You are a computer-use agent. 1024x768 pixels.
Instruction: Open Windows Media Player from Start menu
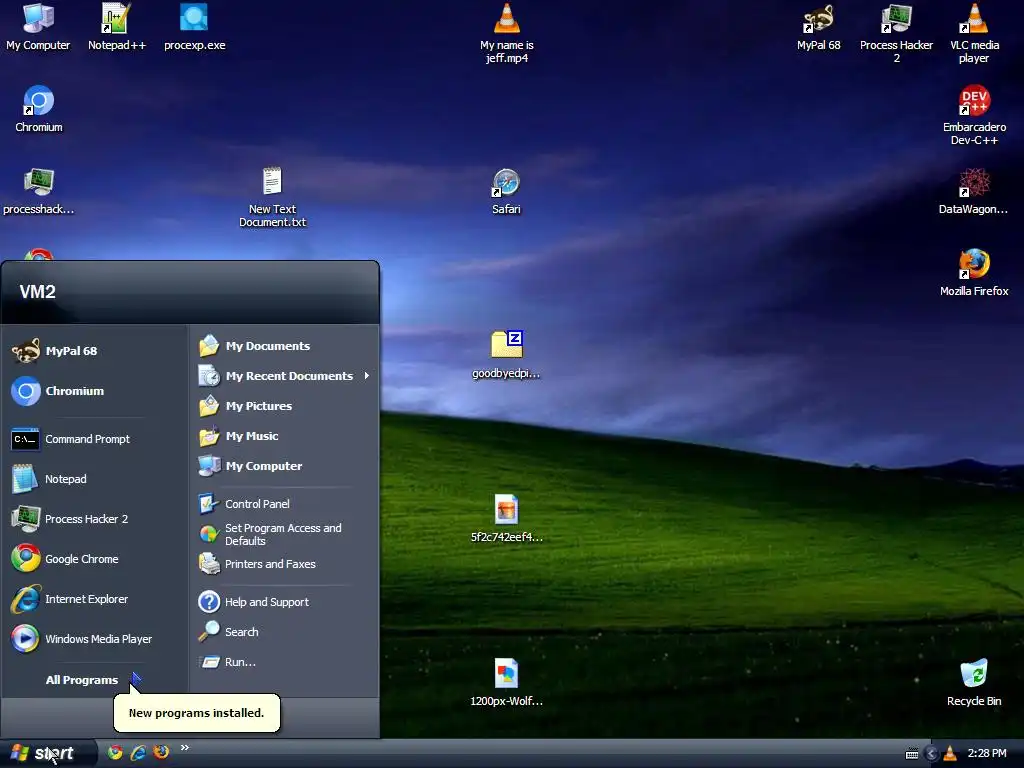tap(94, 639)
